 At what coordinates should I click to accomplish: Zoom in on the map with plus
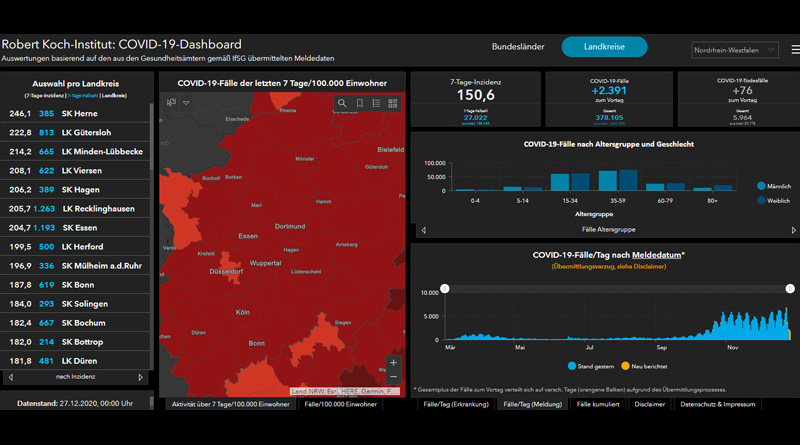tap(393, 363)
